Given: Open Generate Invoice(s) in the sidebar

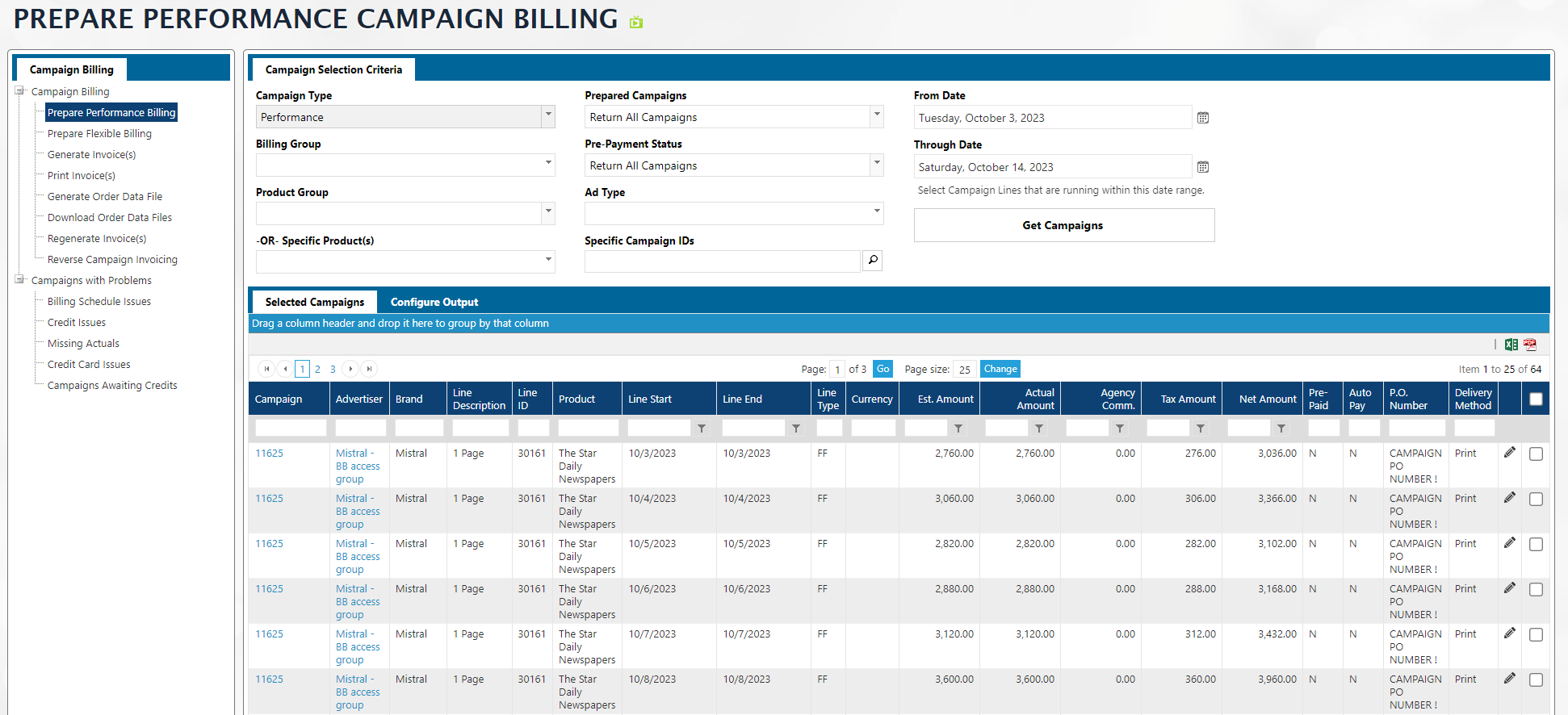Looking at the screenshot, I should [x=91, y=154].
